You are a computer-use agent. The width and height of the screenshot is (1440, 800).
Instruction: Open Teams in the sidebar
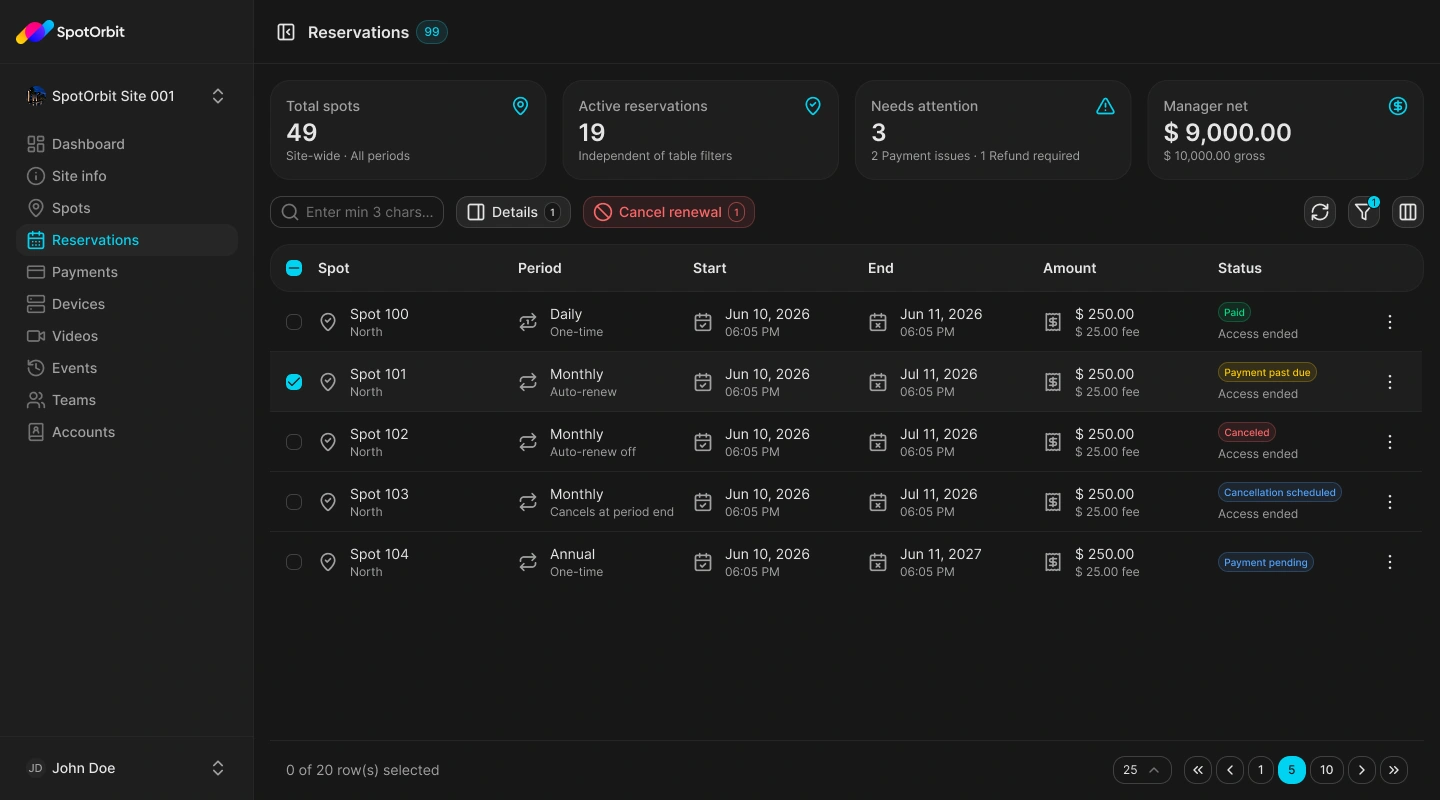click(x=127, y=400)
